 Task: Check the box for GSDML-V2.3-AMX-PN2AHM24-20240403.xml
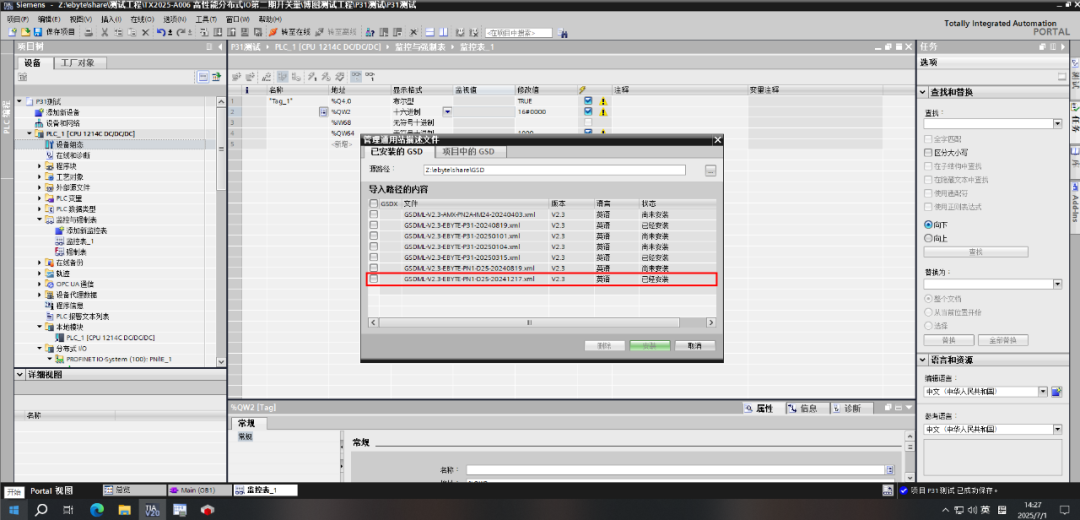(374, 214)
